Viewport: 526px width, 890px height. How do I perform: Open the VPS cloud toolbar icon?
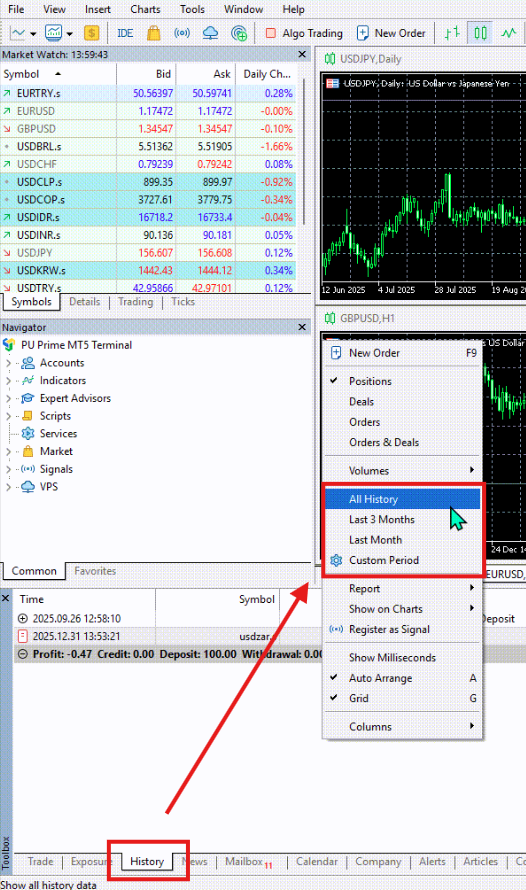[211, 33]
